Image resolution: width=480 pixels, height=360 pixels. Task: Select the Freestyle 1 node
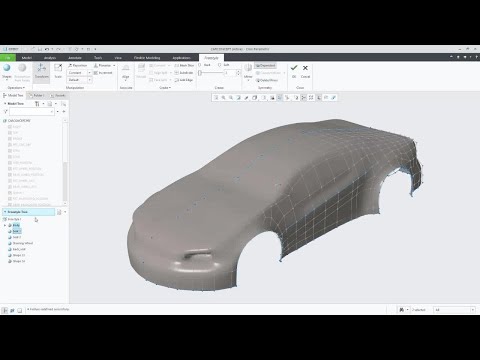point(12,219)
